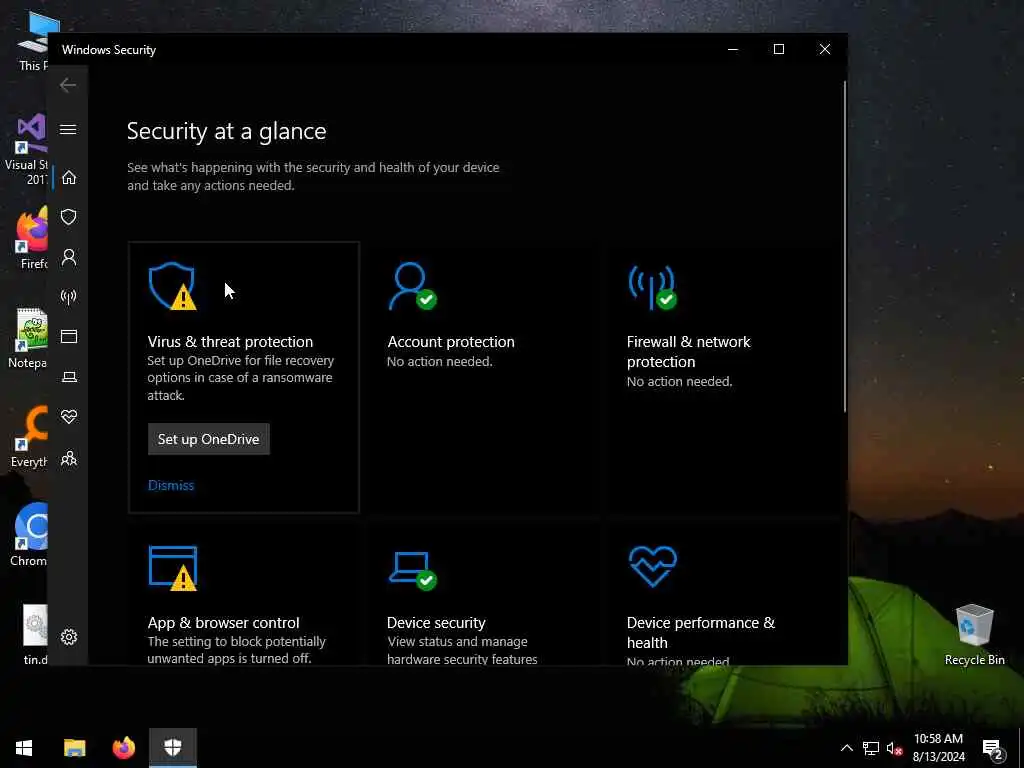Click the Device security laptop tile icon

(413, 570)
